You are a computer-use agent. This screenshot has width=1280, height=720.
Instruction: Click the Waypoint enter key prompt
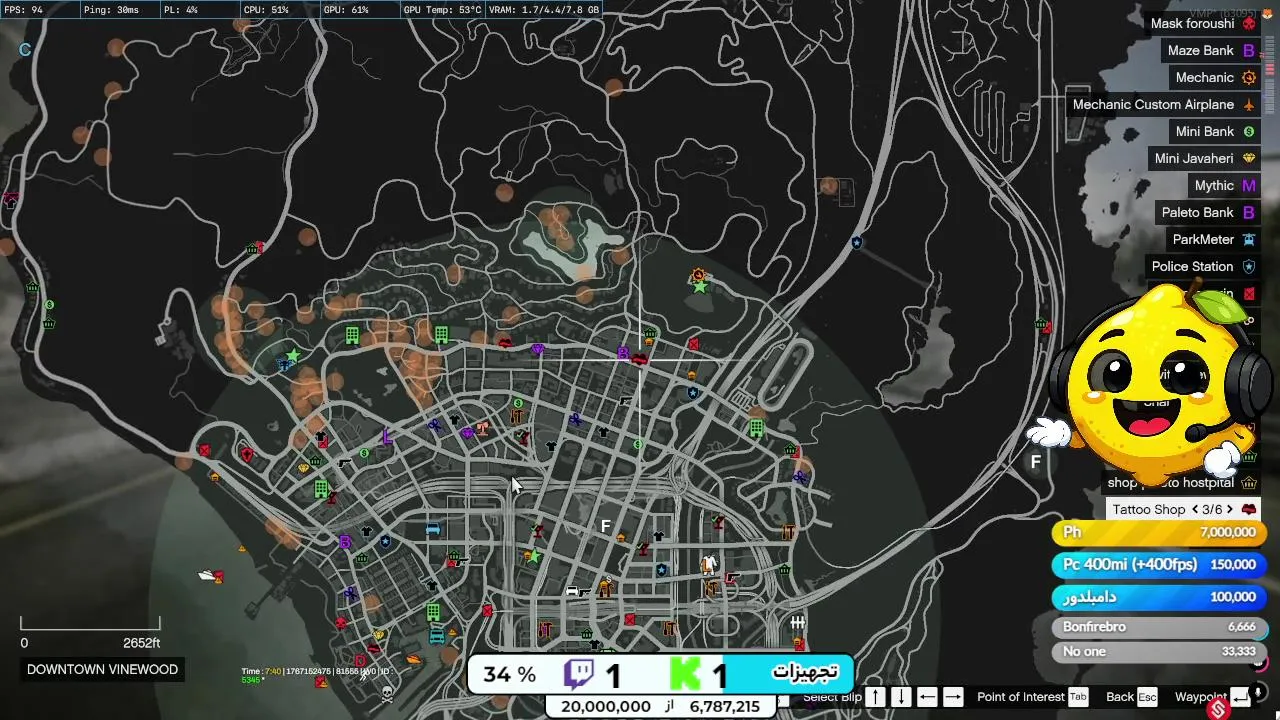click(x=1240, y=697)
